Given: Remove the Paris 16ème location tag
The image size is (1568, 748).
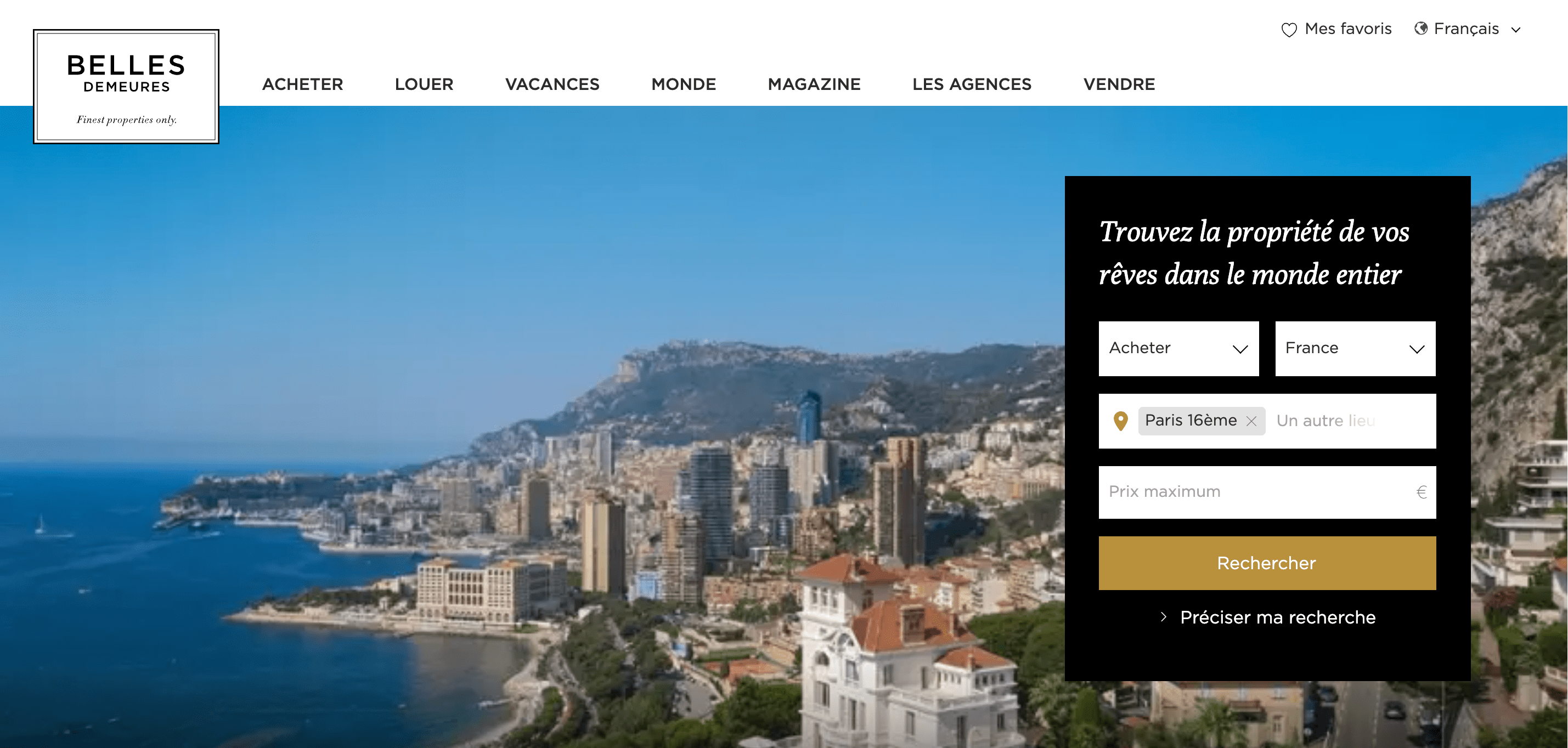Looking at the screenshot, I should tap(1251, 421).
